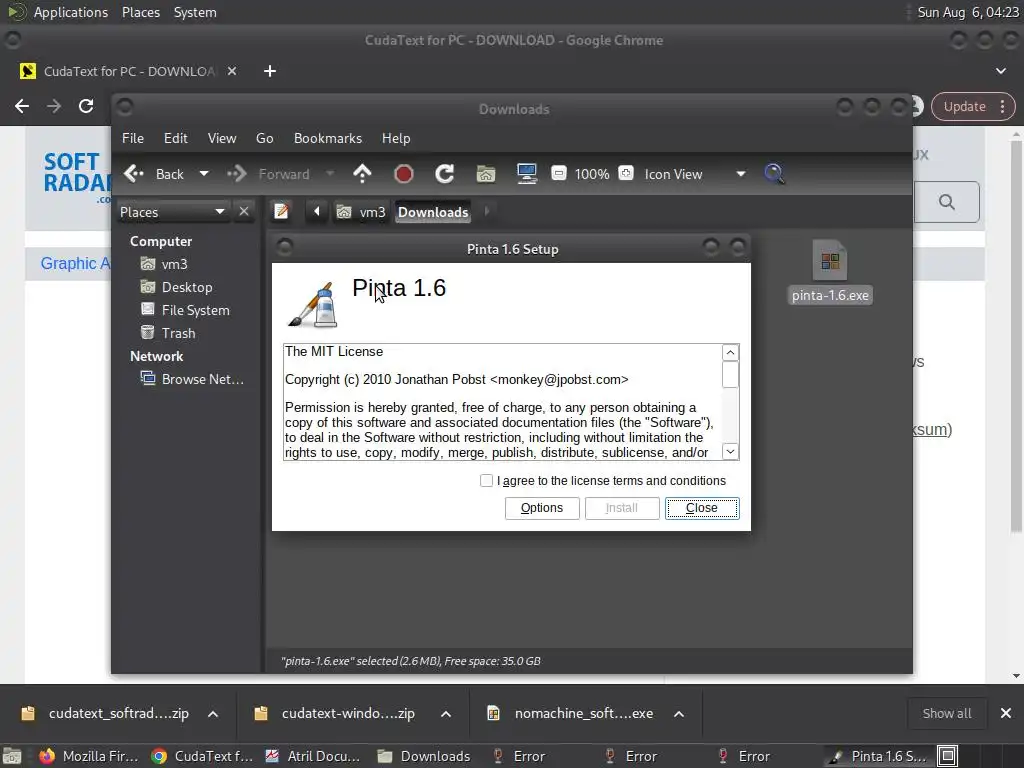
Task: Zoom in with the plus icon
Action: 626,173
